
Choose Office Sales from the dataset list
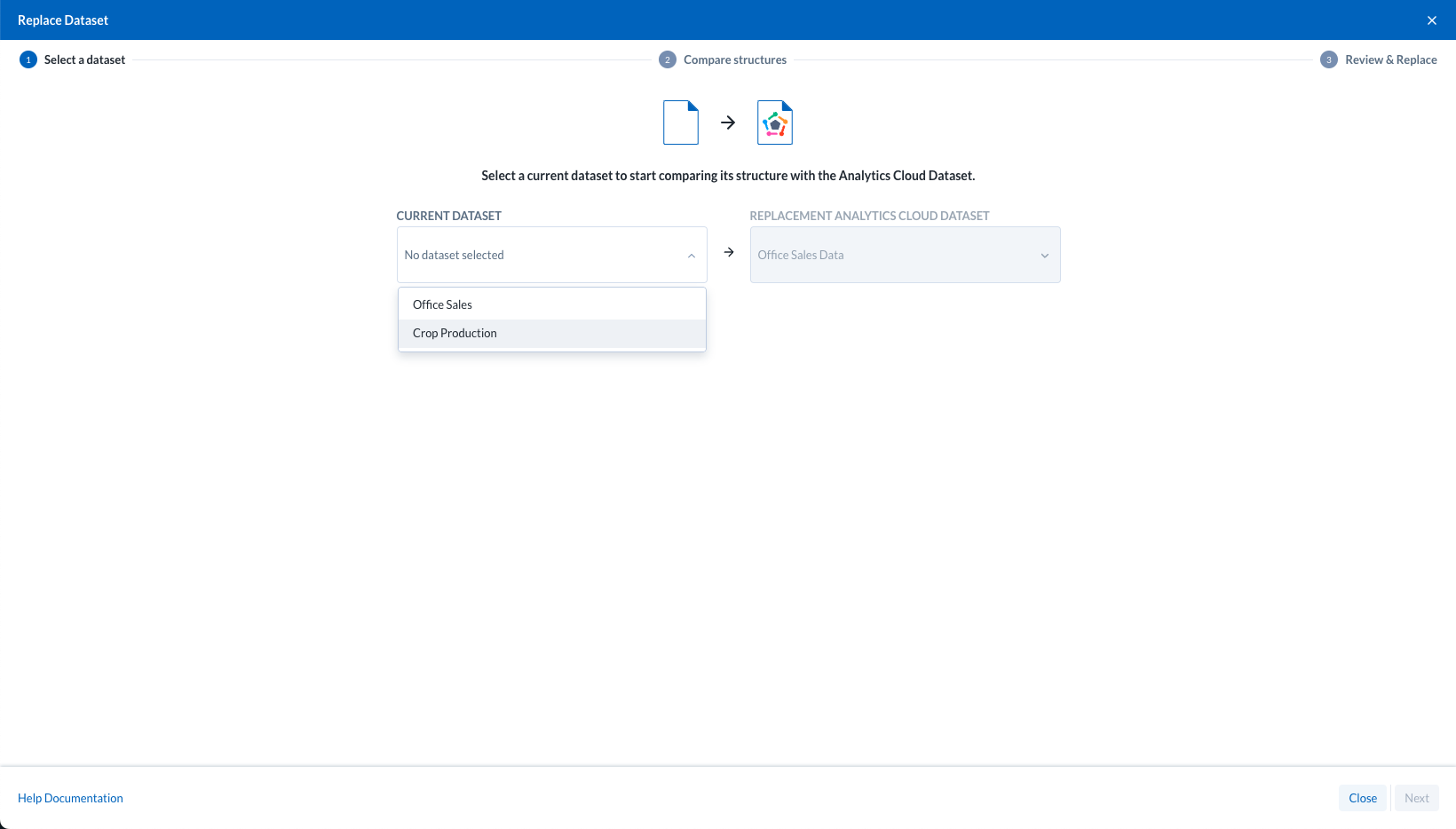(x=443, y=304)
